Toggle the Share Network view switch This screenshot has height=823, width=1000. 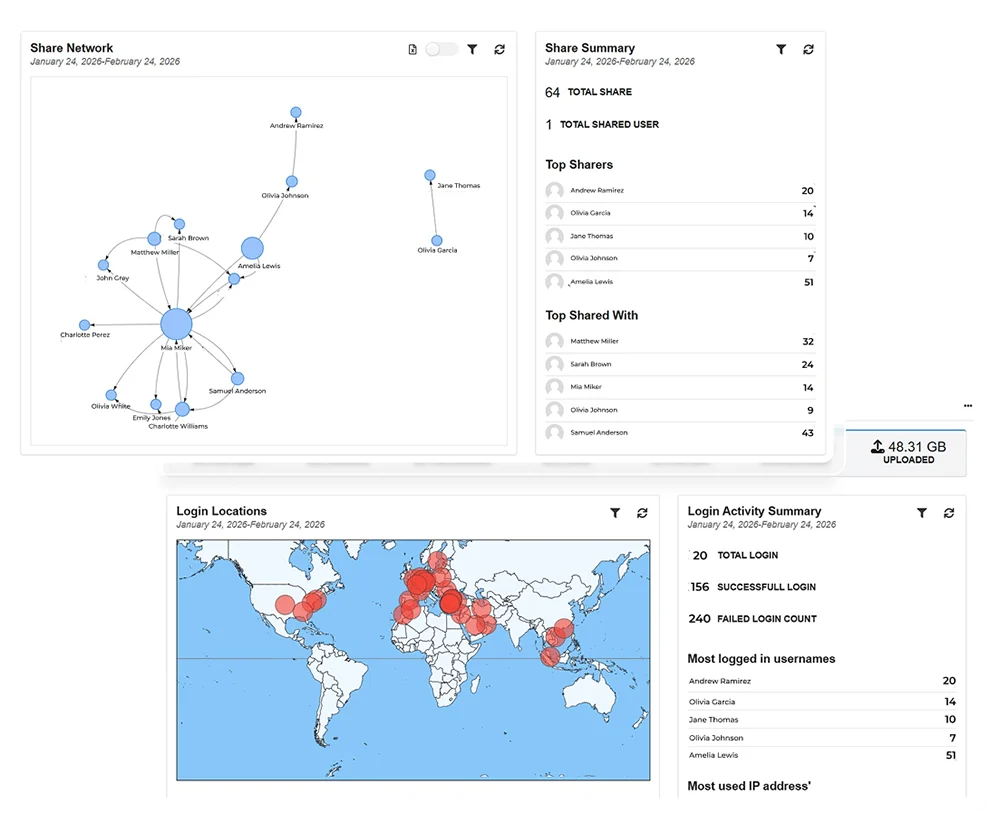point(441,49)
